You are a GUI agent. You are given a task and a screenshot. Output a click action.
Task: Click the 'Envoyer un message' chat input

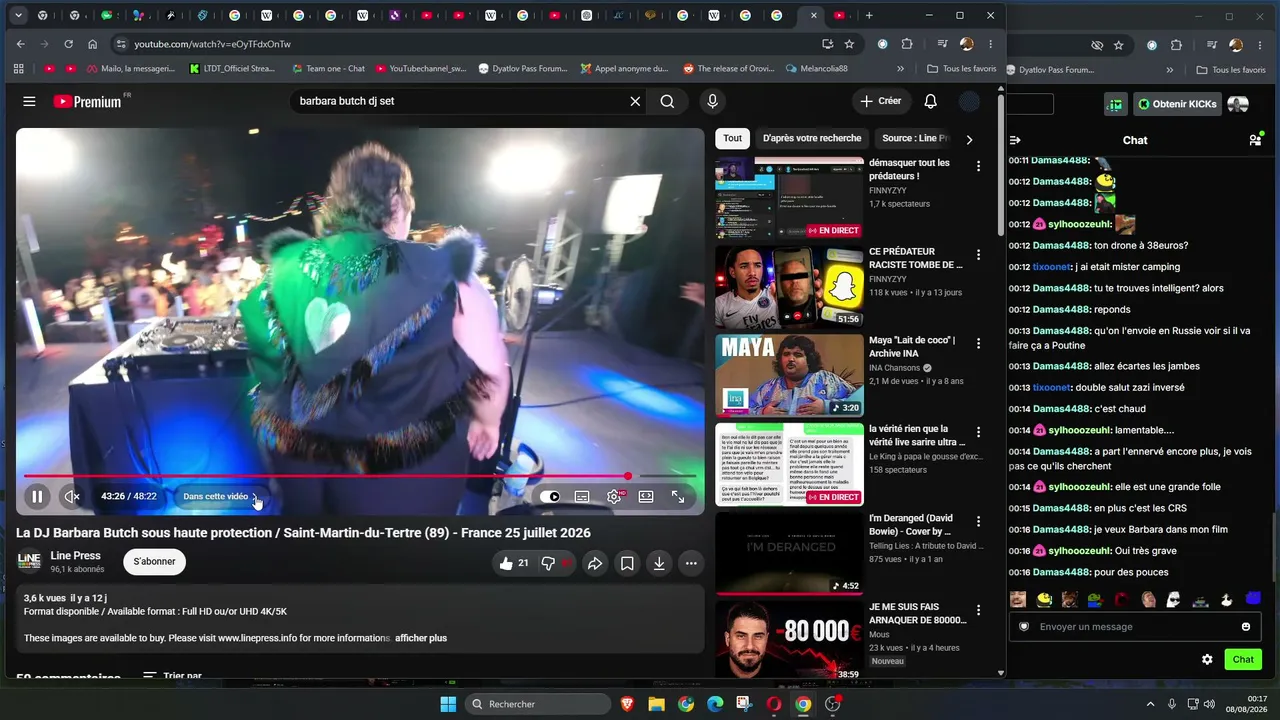[x=1134, y=627]
